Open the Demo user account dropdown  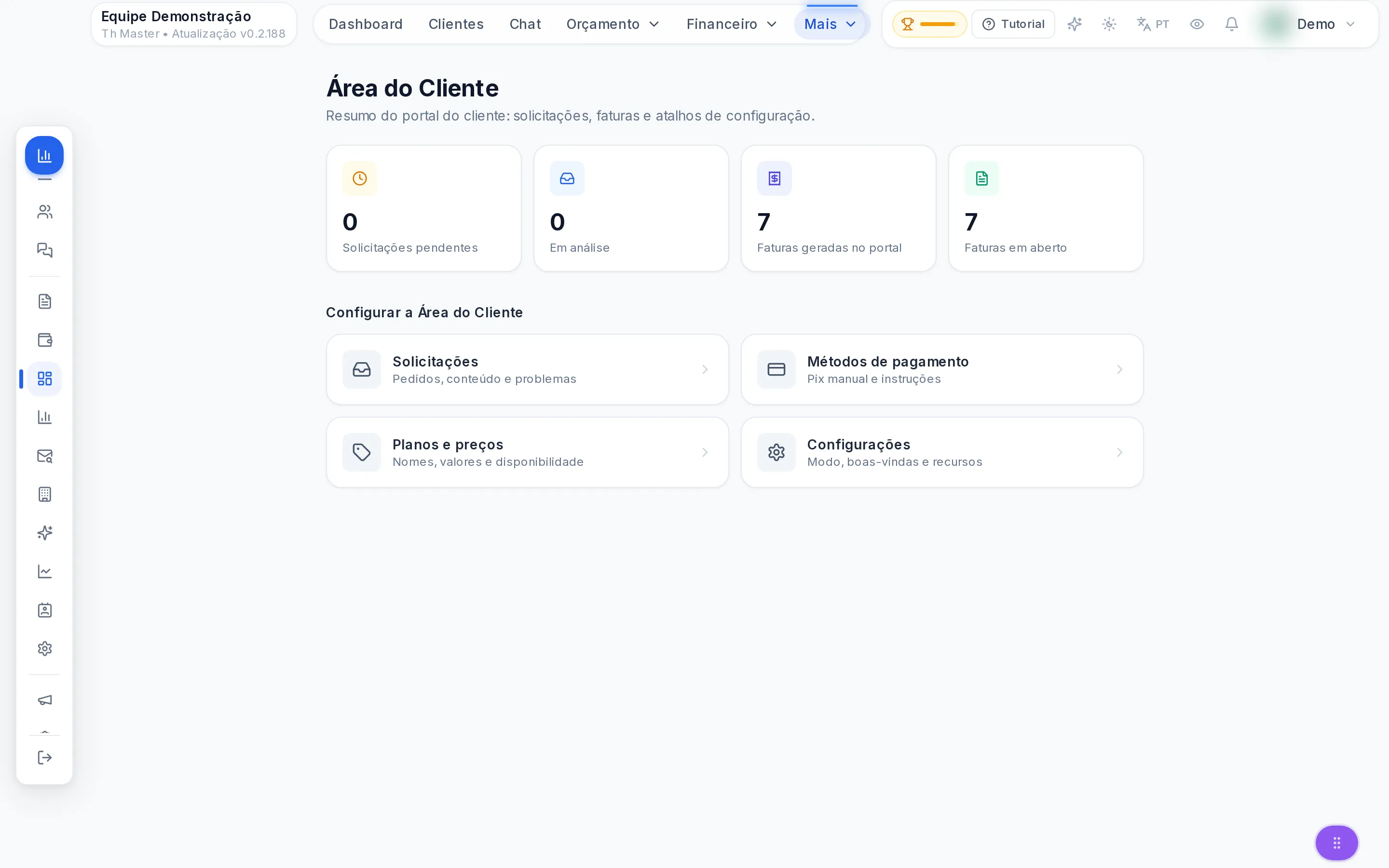pyautogui.click(x=1309, y=24)
